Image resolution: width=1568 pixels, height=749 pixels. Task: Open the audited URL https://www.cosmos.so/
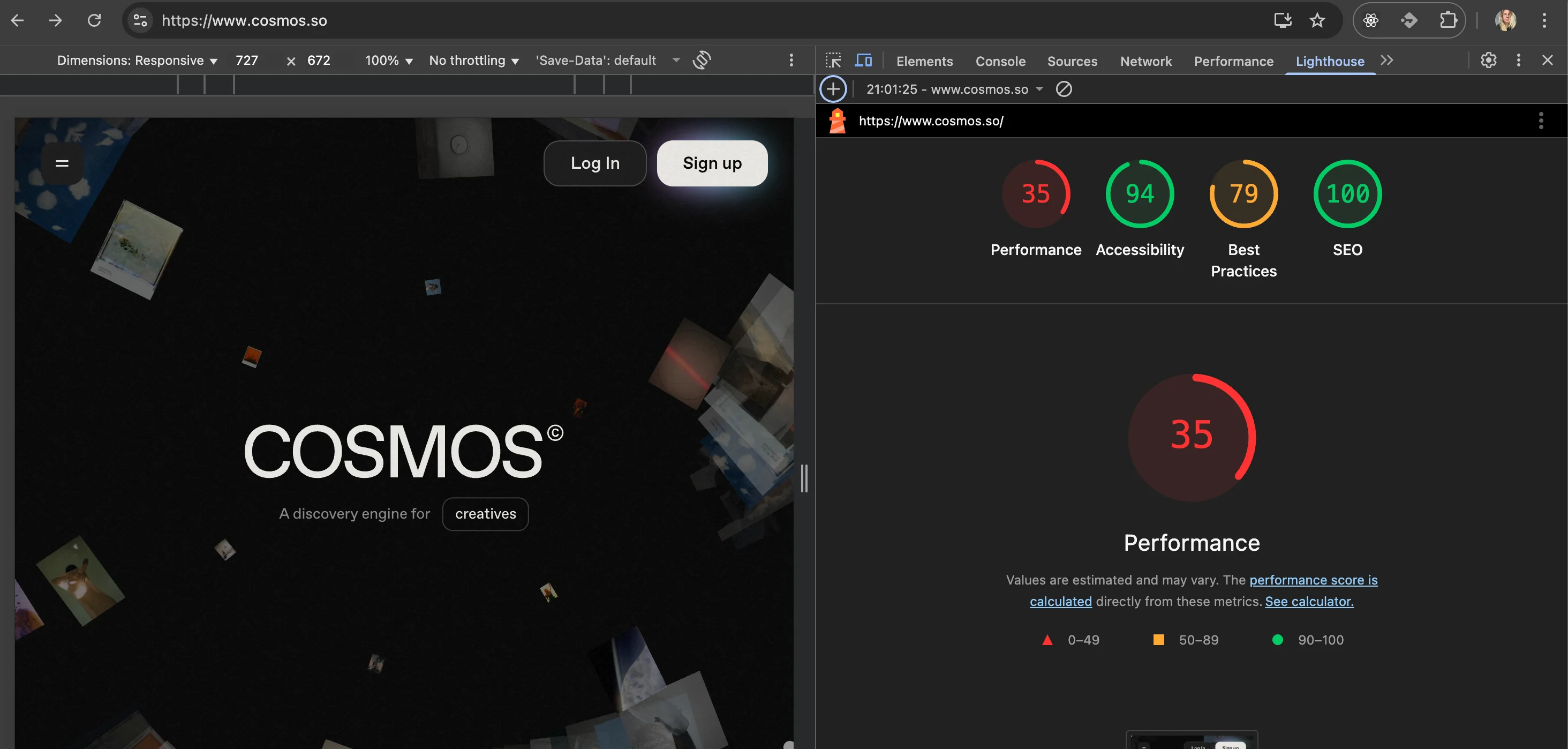click(x=931, y=121)
